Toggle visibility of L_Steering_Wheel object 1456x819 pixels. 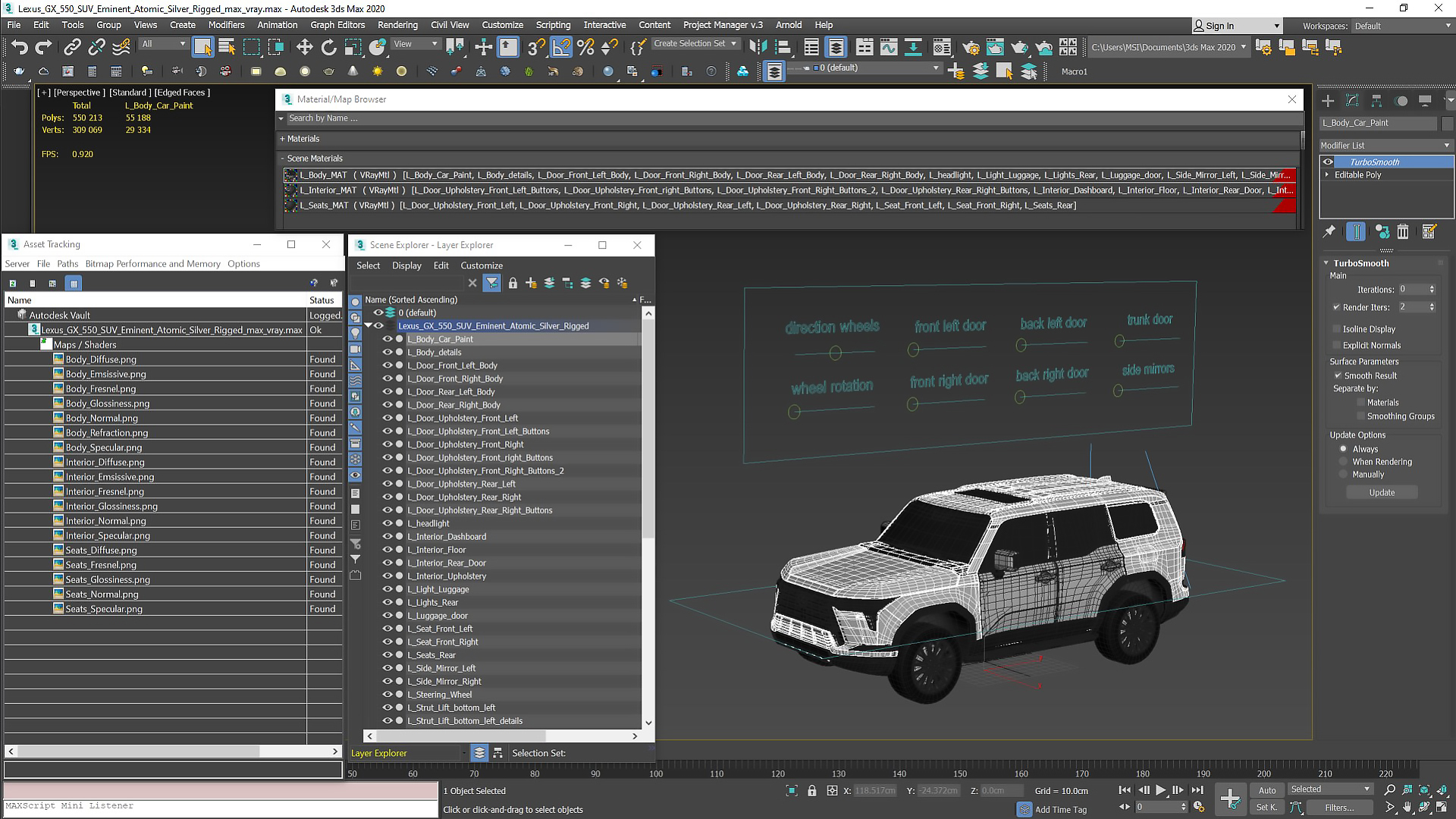coord(388,695)
